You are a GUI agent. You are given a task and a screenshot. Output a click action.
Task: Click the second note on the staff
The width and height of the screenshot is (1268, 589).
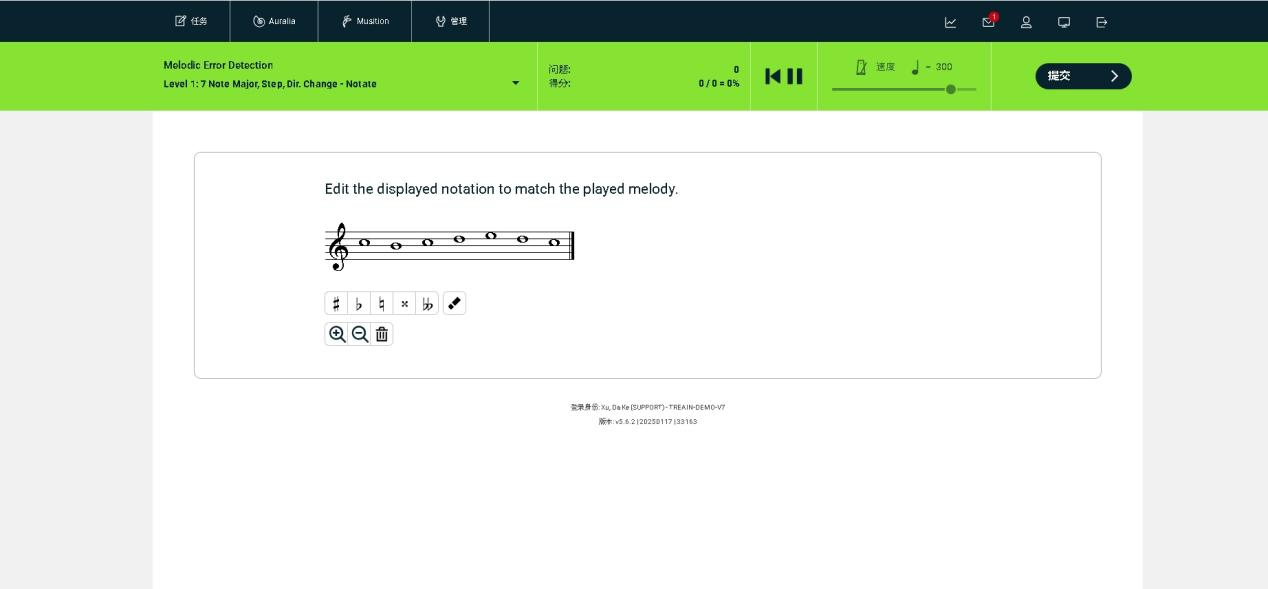pyautogui.click(x=396, y=246)
